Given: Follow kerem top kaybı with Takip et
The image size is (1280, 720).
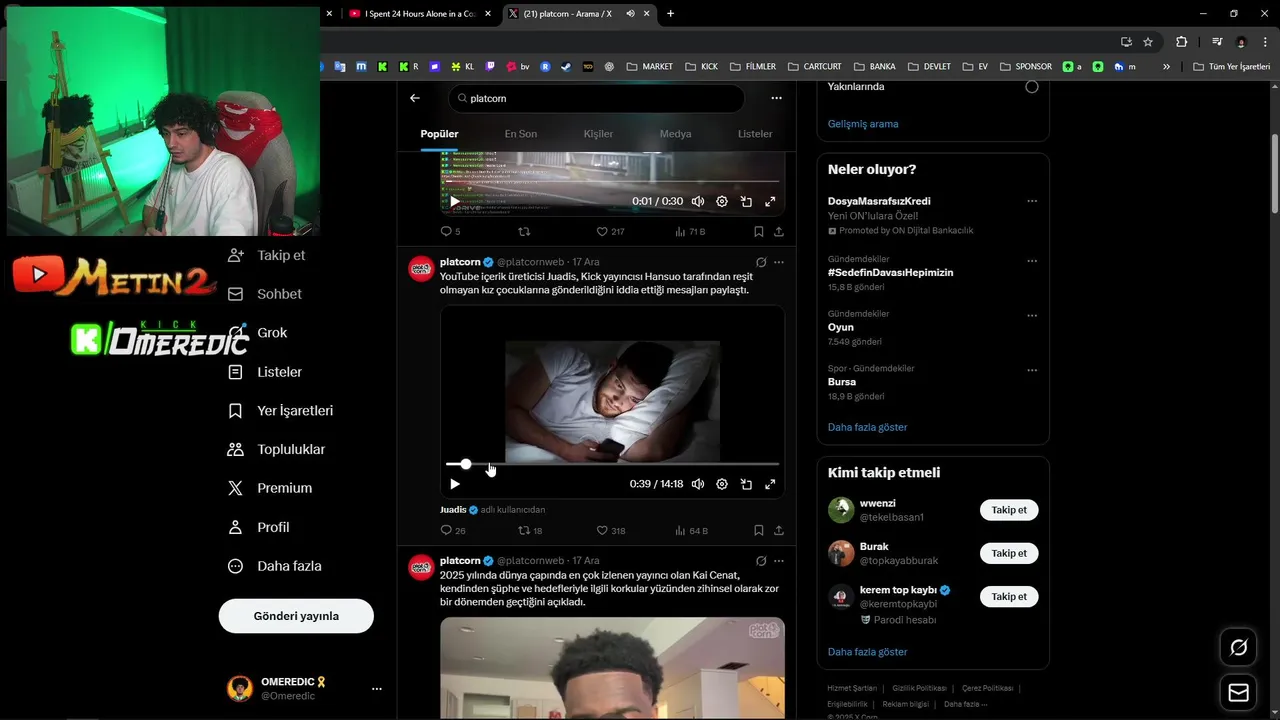Looking at the screenshot, I should (1009, 596).
